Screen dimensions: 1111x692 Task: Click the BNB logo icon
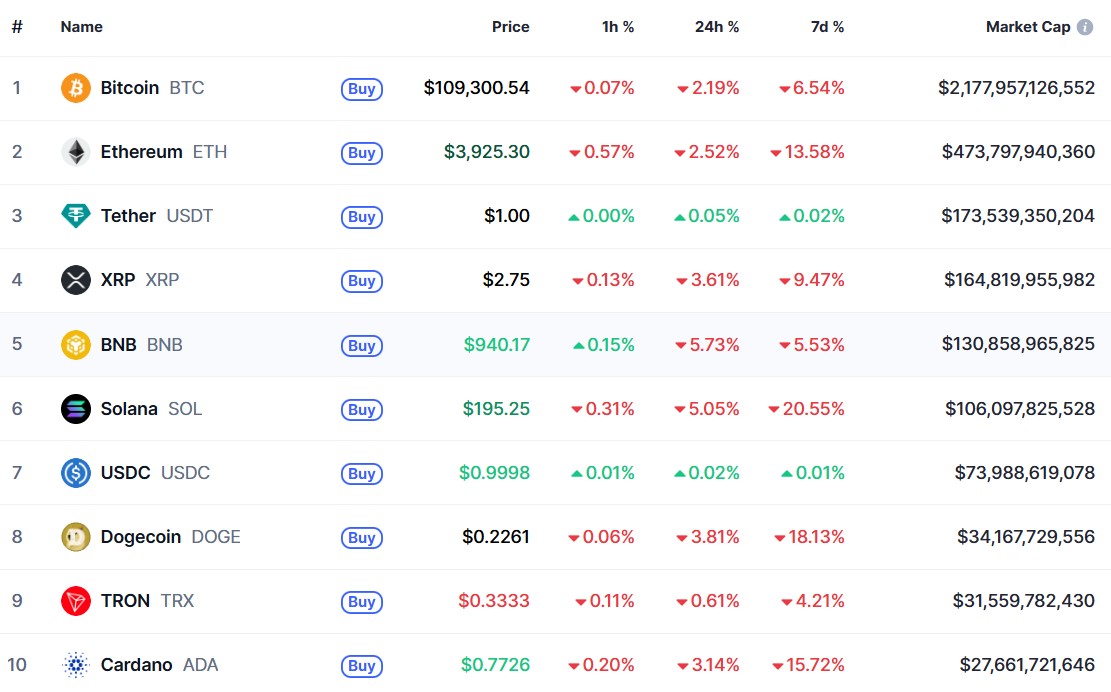click(x=76, y=345)
